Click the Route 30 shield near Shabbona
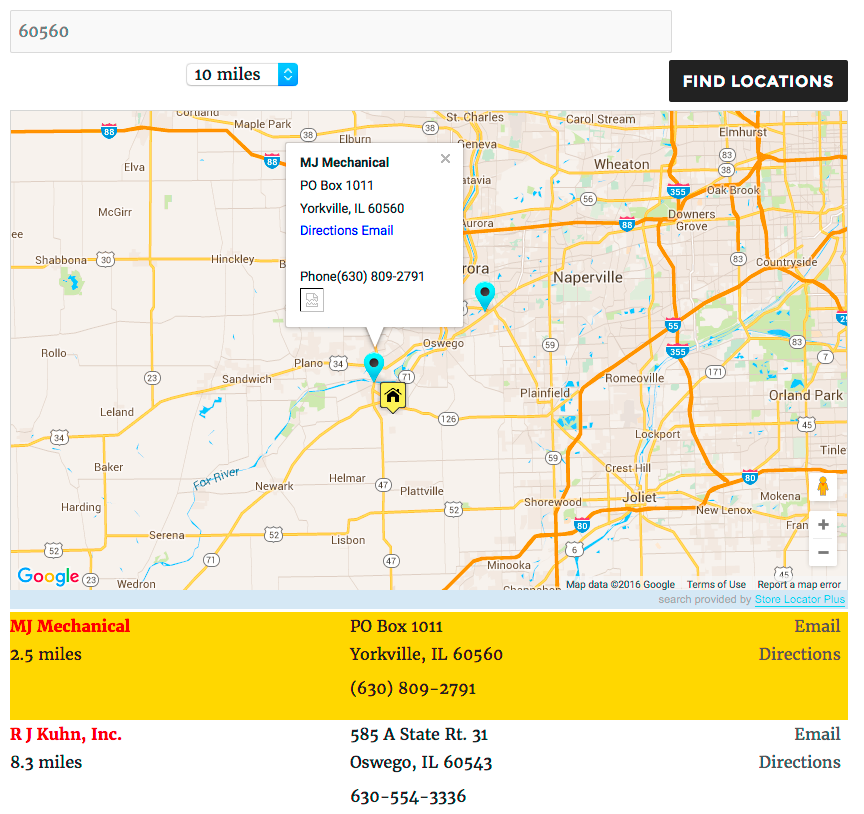 click(105, 259)
